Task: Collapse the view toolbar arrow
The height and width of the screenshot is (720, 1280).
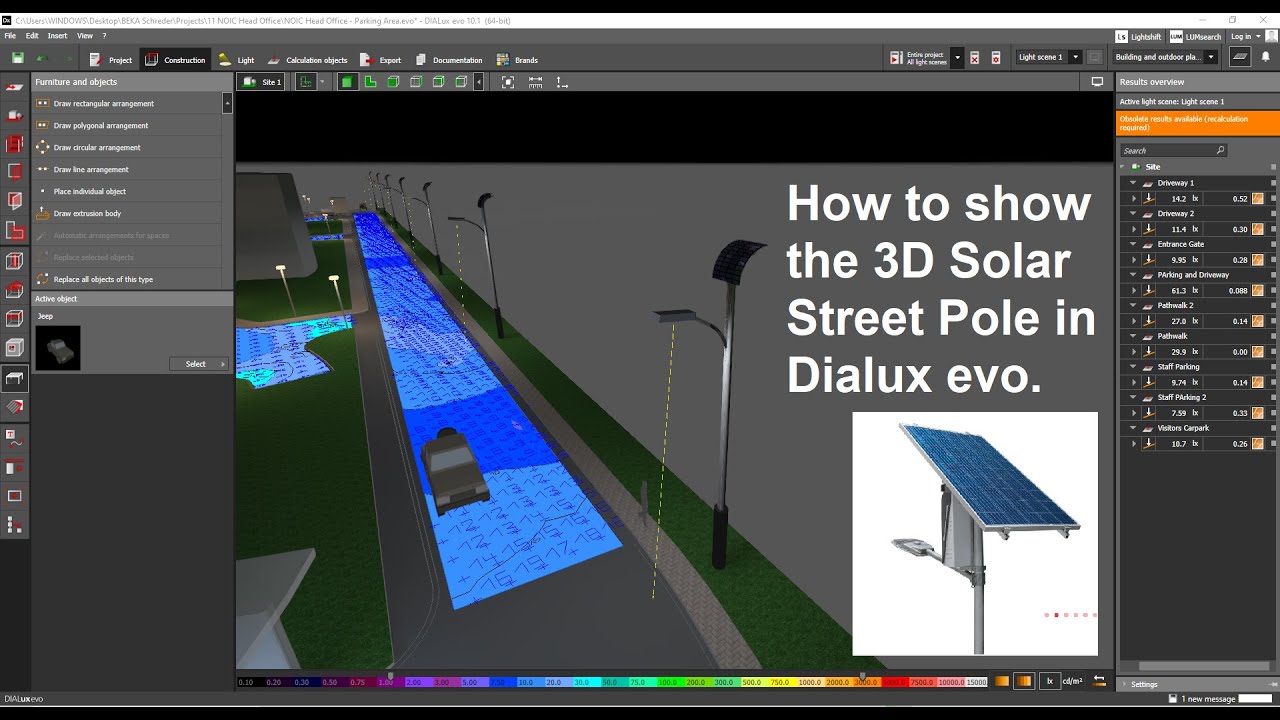Action: coord(479,82)
